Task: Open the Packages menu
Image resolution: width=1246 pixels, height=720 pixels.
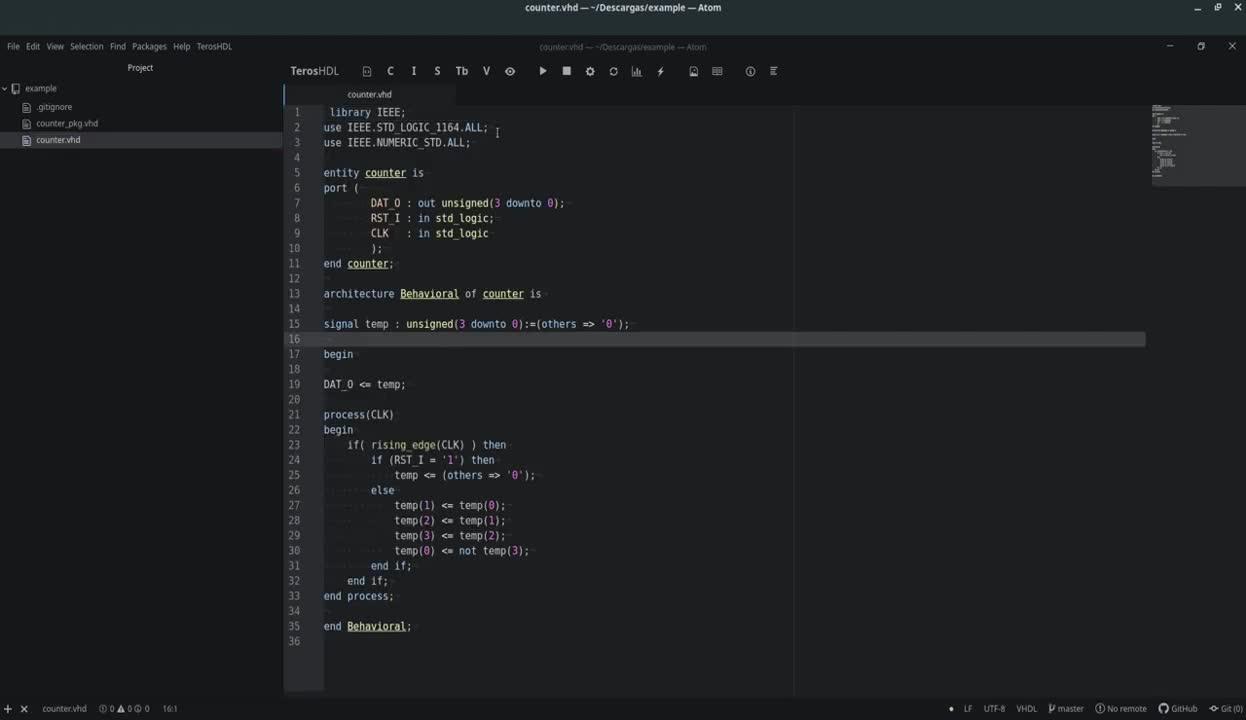Action: coord(149,46)
